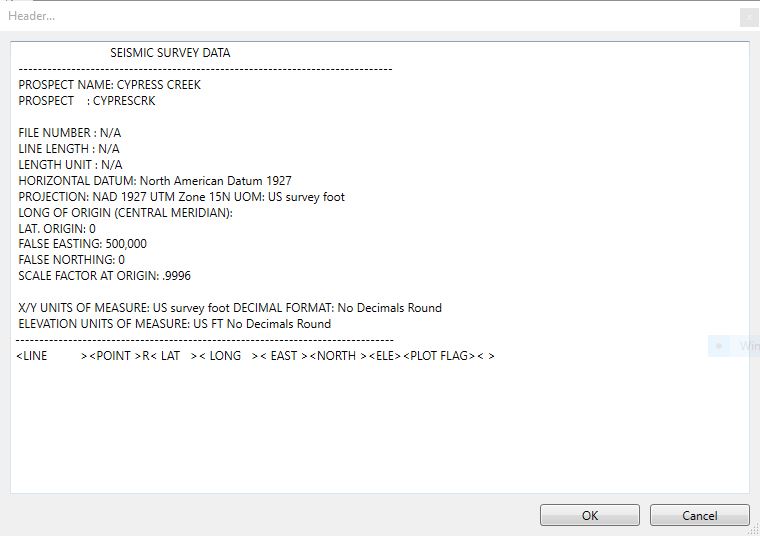Place cursor after LONG OF ORIGIN text
760x536 pixels.
pyautogui.click(x=233, y=213)
